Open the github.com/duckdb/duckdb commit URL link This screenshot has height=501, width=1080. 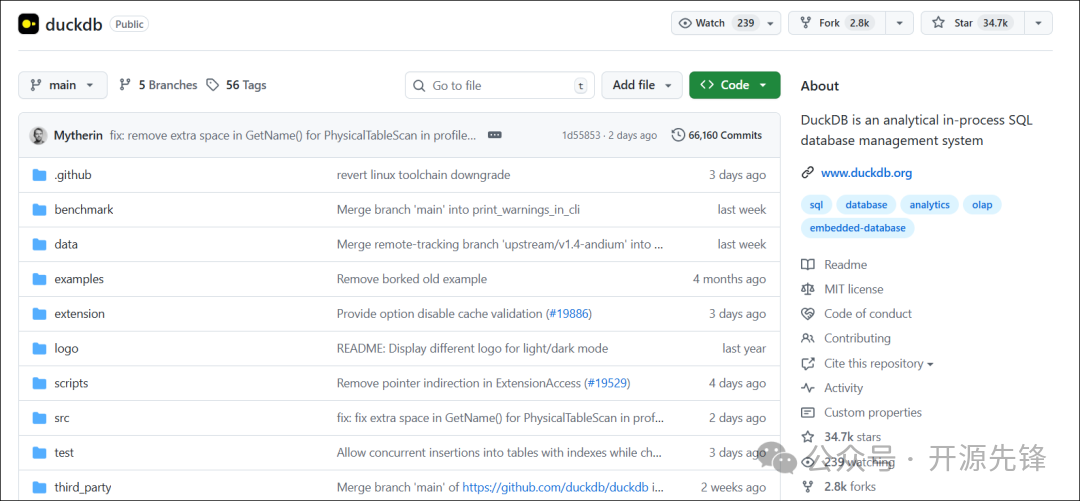[x=556, y=487]
